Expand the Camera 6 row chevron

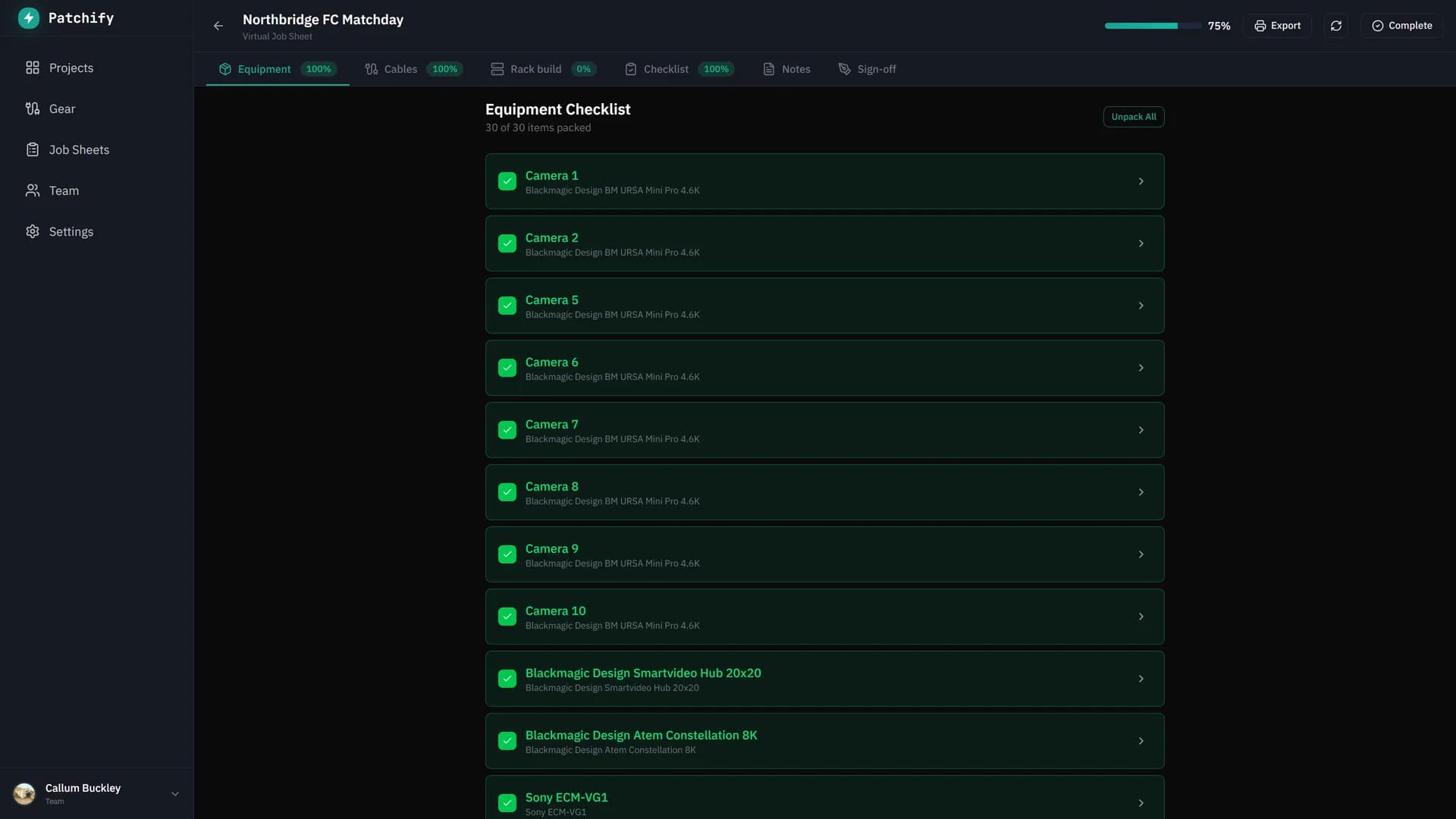1141,368
